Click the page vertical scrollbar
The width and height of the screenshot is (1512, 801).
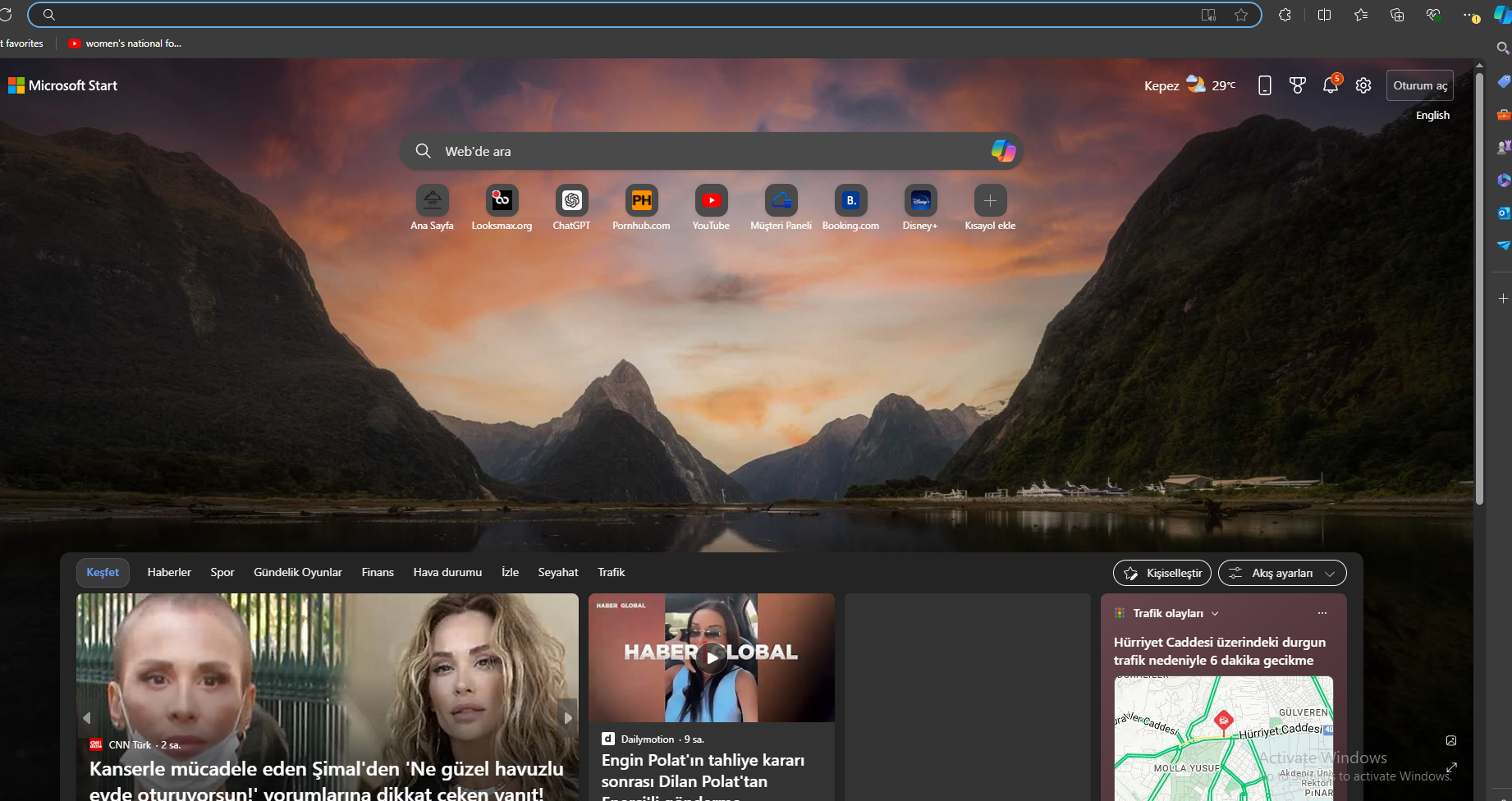click(x=1479, y=287)
